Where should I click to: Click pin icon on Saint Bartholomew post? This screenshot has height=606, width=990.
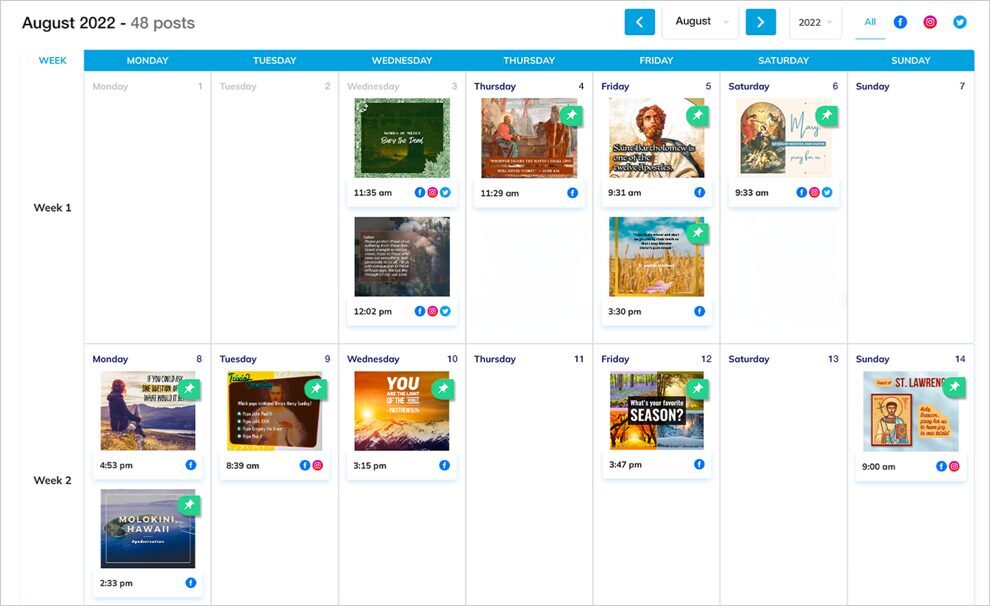click(697, 116)
